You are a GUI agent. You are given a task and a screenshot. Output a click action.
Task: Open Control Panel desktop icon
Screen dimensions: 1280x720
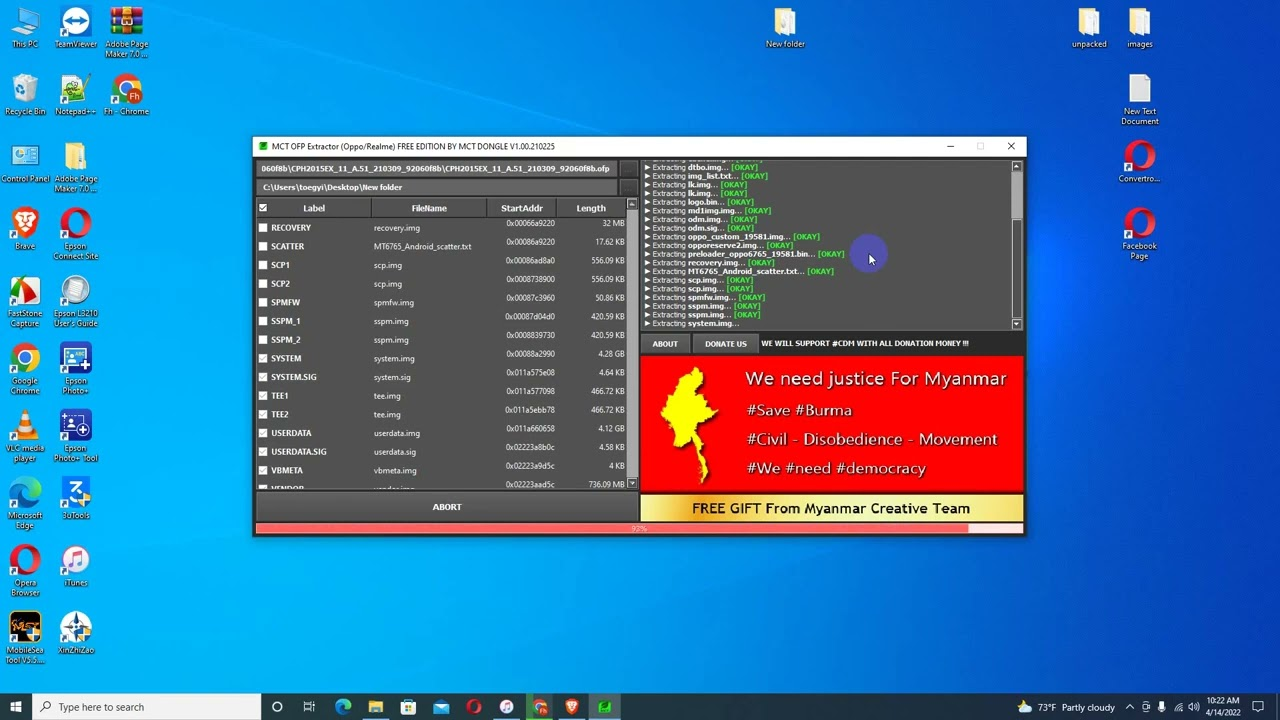(25, 162)
